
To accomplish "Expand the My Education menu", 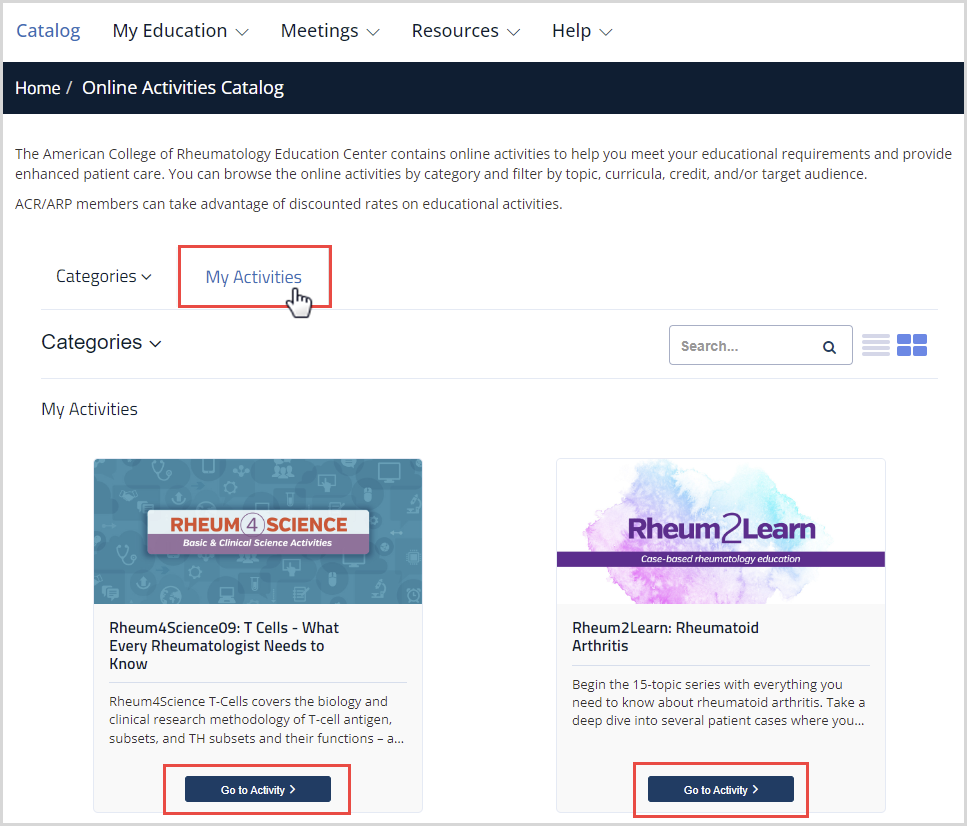I will click(x=180, y=31).
